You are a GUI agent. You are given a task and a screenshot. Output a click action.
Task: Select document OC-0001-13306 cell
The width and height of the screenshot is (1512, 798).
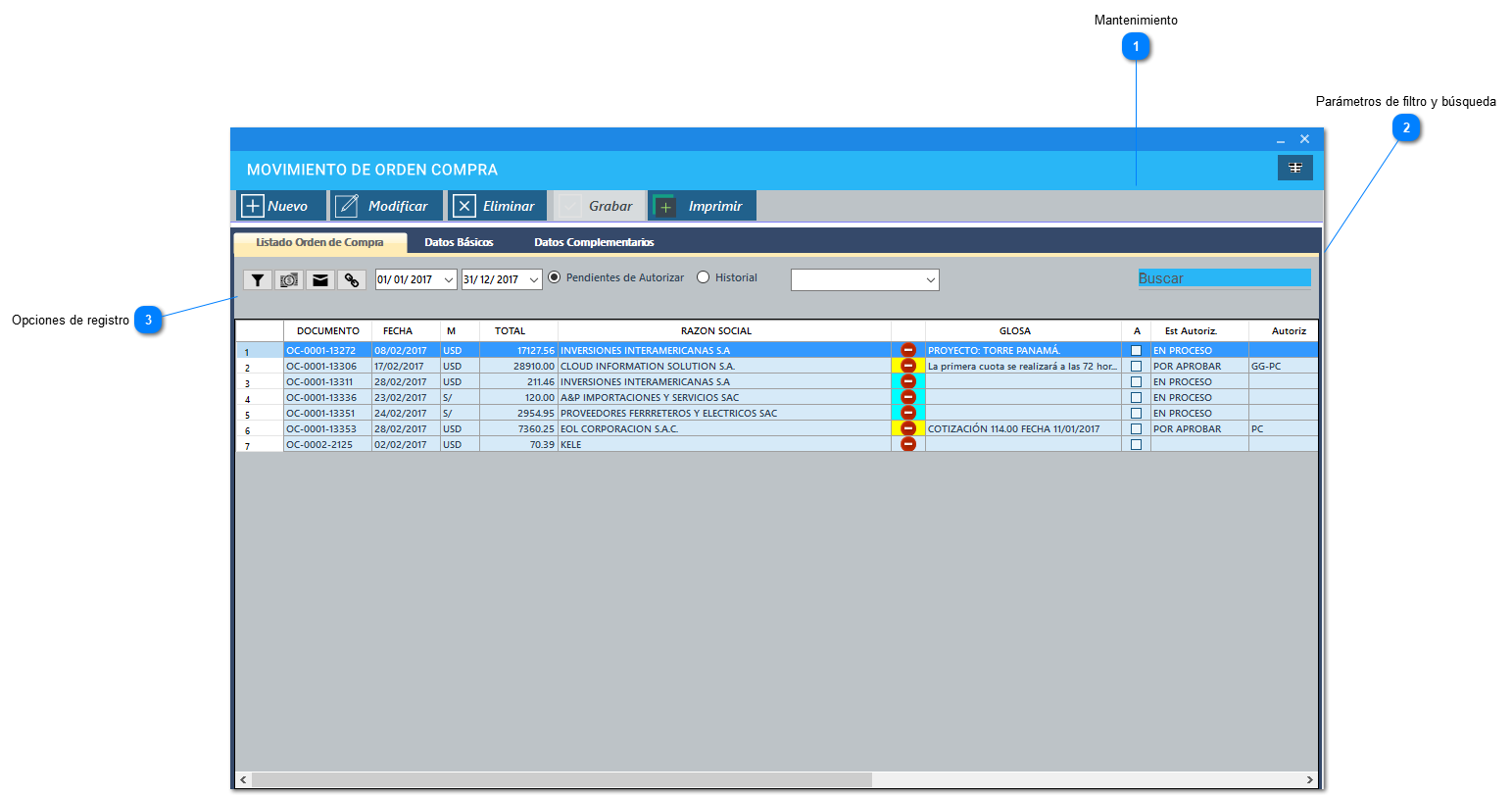tap(328, 366)
